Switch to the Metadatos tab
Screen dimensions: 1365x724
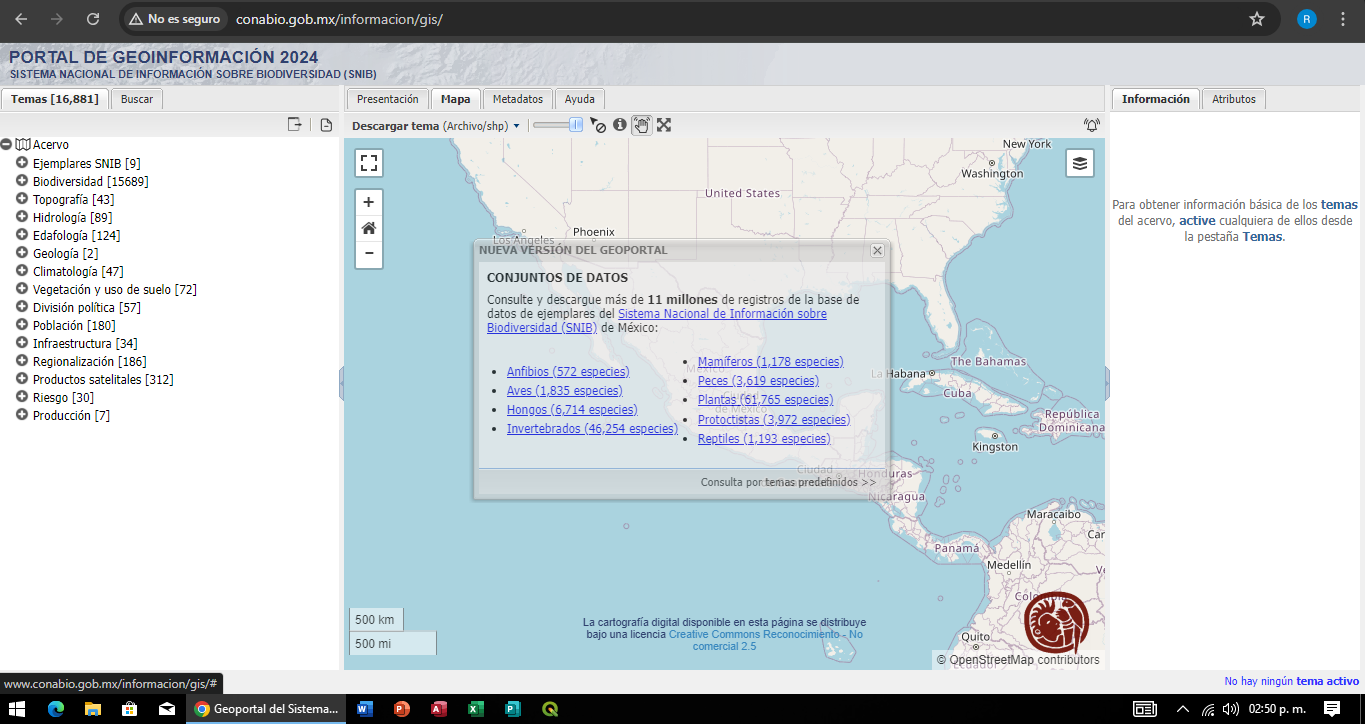pos(516,98)
